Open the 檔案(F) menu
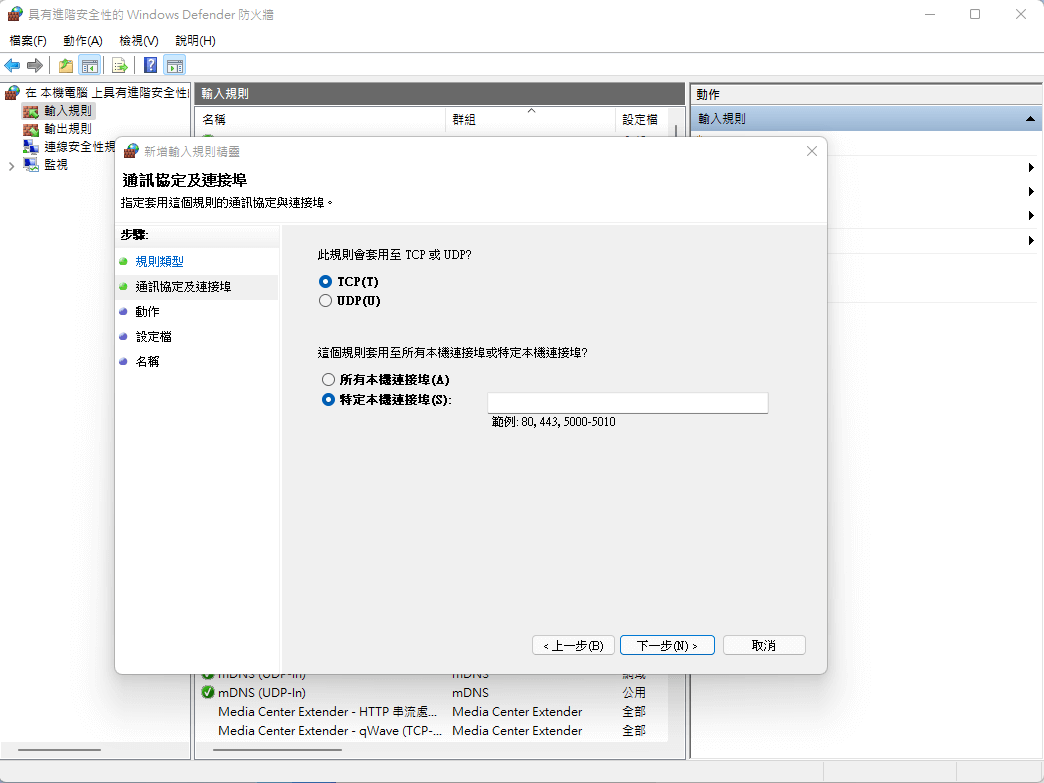Viewport: 1044px width, 783px height. pyautogui.click(x=27, y=41)
